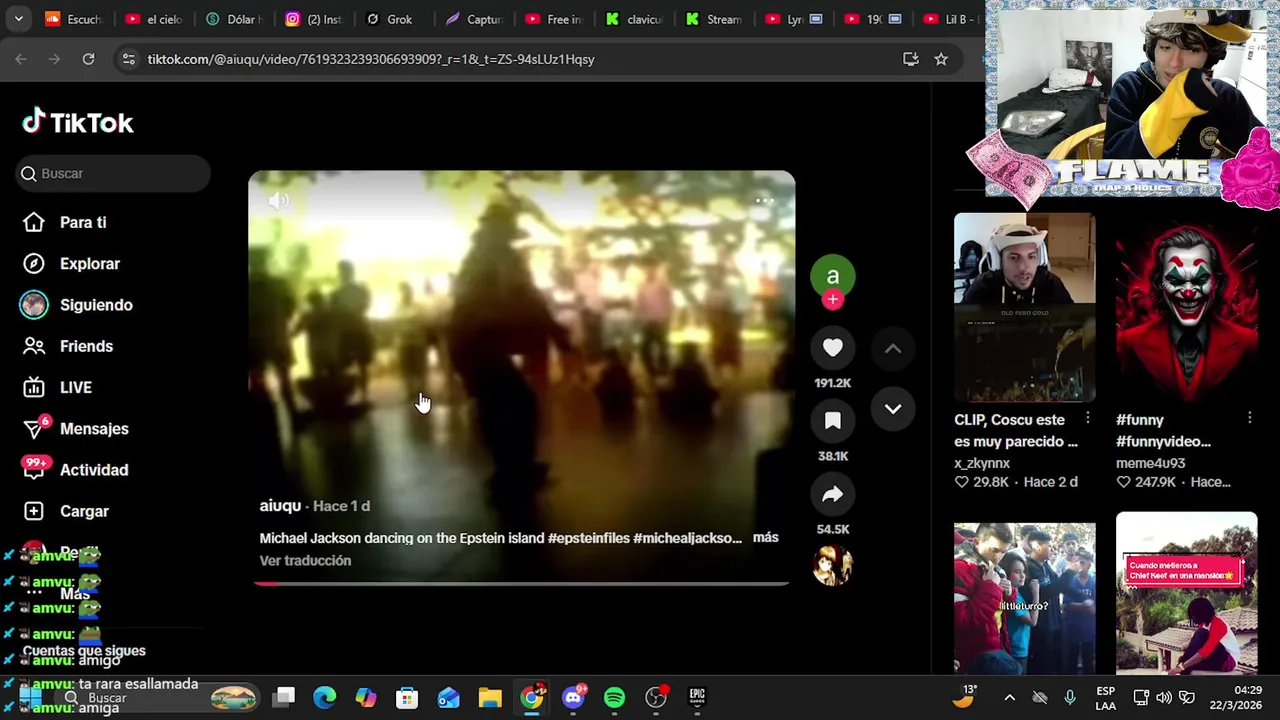The width and height of the screenshot is (1280, 720).
Task: Like the video with the heart icon
Action: click(x=833, y=347)
